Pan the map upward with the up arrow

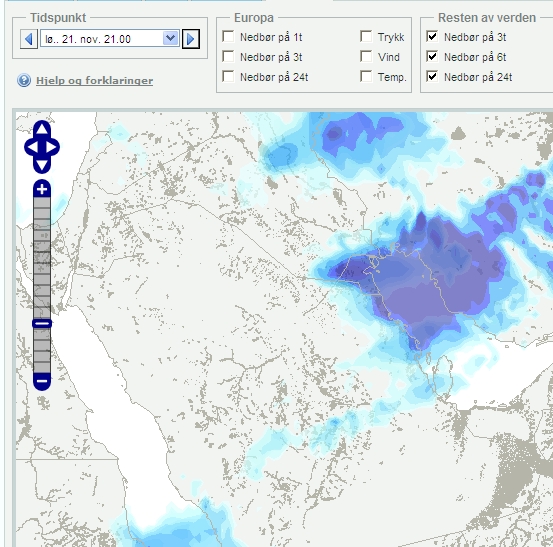click(x=42, y=128)
